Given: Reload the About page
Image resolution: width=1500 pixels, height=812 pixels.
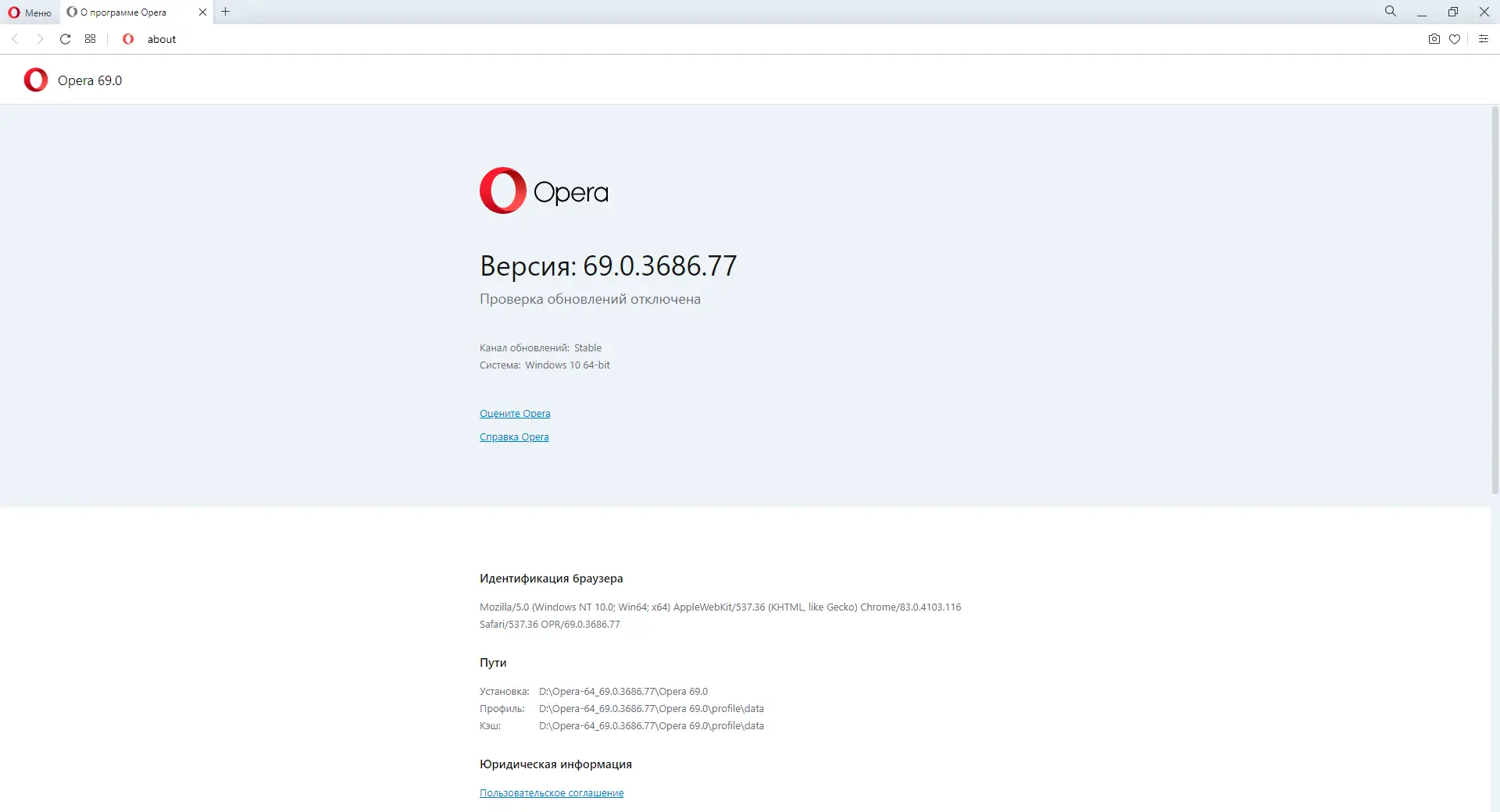Looking at the screenshot, I should coord(65,39).
